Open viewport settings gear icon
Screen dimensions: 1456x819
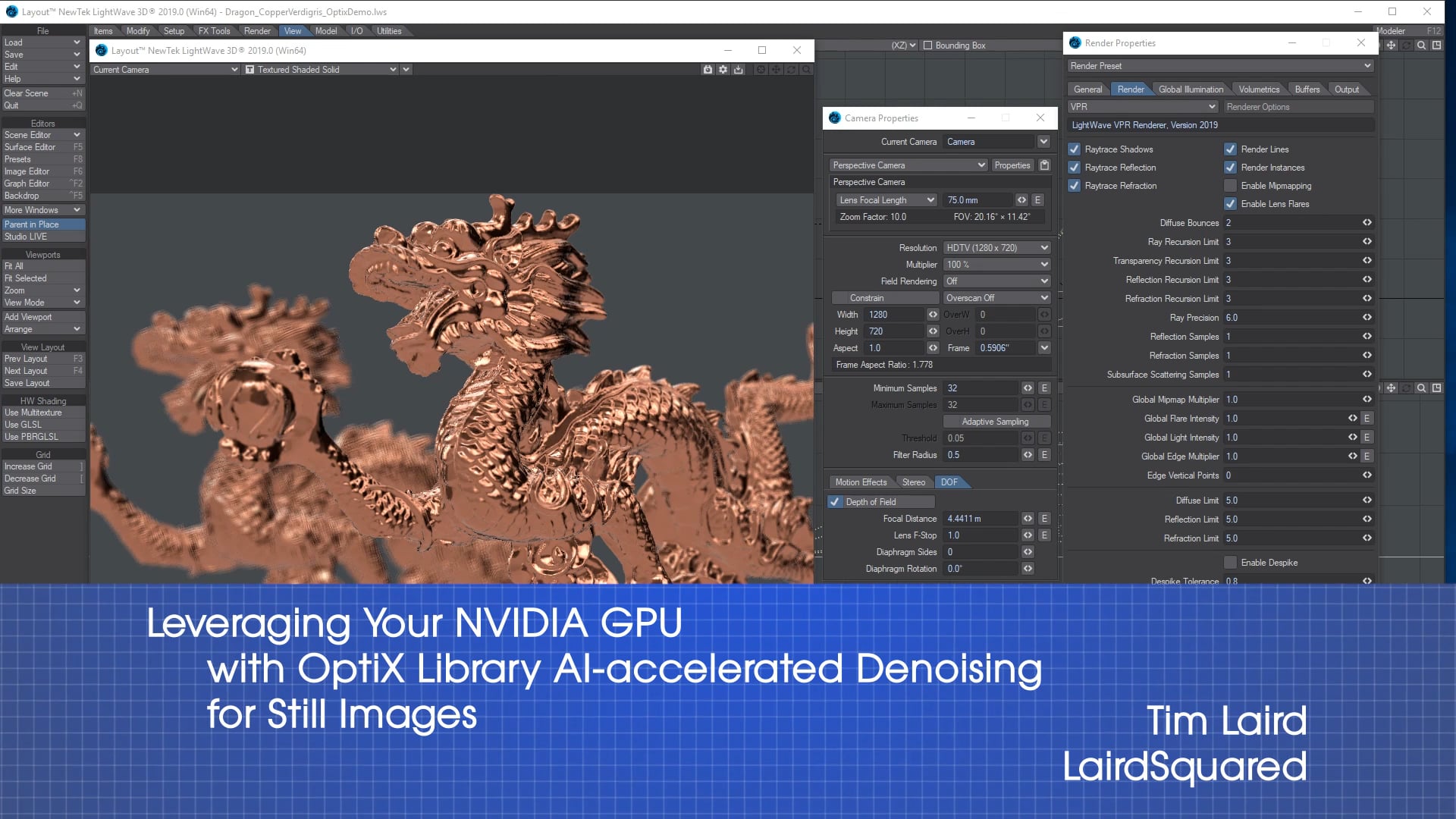coord(723,70)
